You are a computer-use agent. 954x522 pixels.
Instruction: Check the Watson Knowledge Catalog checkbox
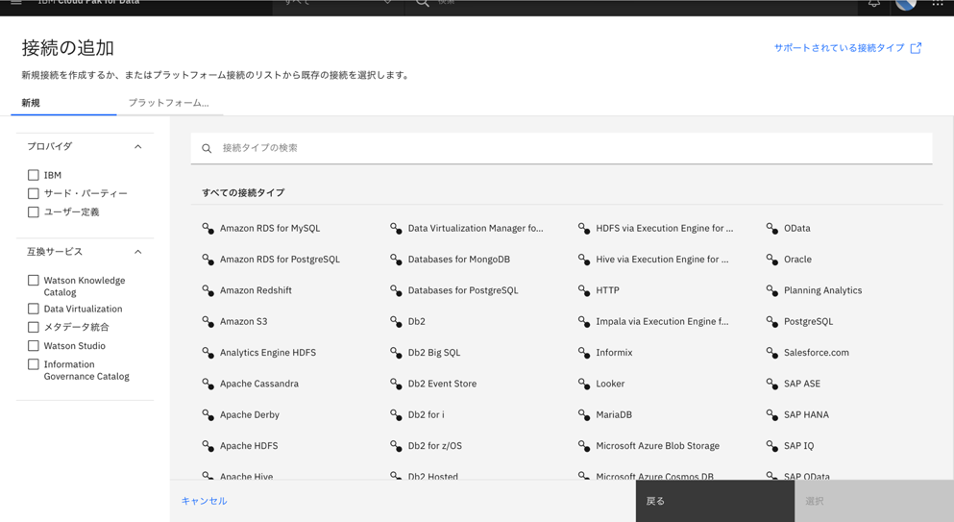tap(33, 280)
